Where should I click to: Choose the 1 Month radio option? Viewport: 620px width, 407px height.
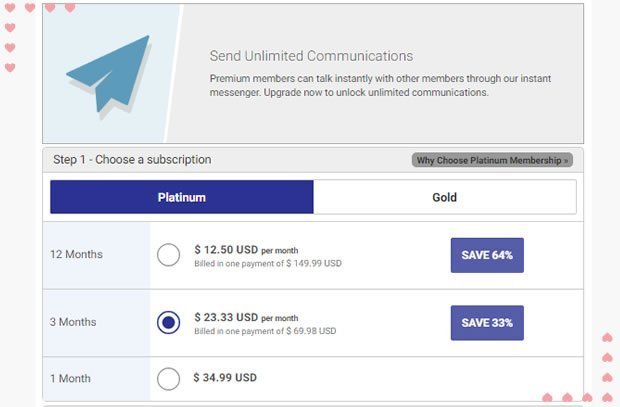168,379
